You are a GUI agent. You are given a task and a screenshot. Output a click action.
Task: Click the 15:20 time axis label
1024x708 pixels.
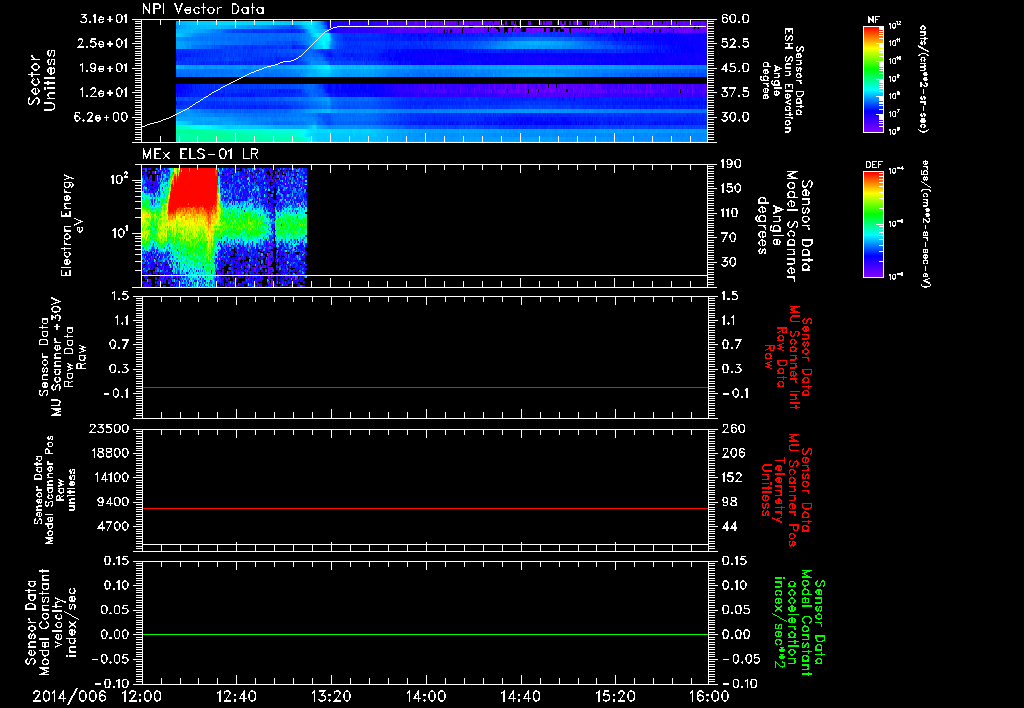click(615, 696)
